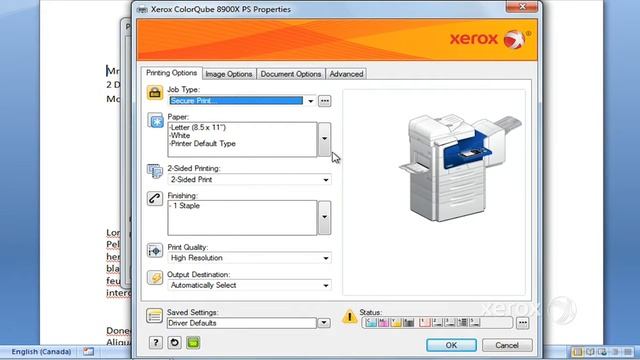This screenshot has height=360, width=640.
Task: Click the tray 1 status icon
Action: pyautogui.click(x=425, y=323)
